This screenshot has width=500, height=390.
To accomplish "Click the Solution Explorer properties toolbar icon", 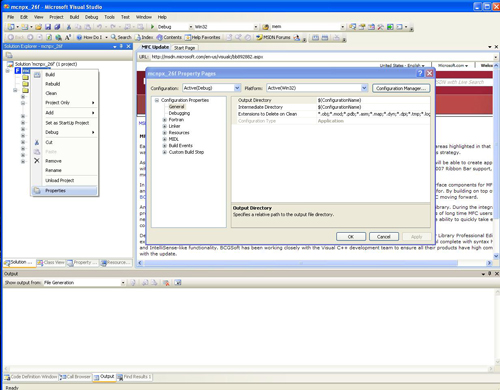I will tap(9, 55).
